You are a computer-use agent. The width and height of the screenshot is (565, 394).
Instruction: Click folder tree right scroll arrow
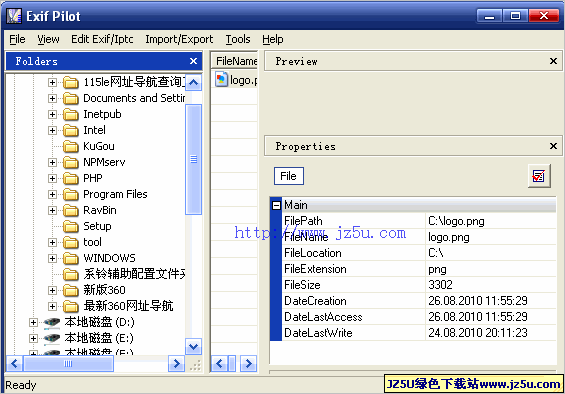[177, 363]
